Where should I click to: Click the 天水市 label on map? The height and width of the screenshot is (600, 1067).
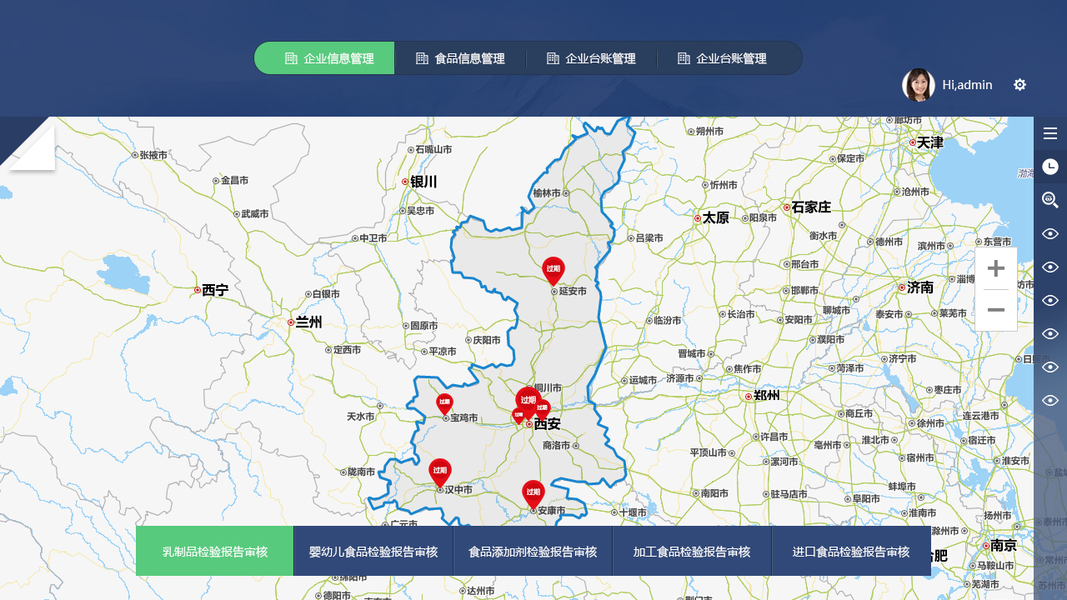pos(361,416)
